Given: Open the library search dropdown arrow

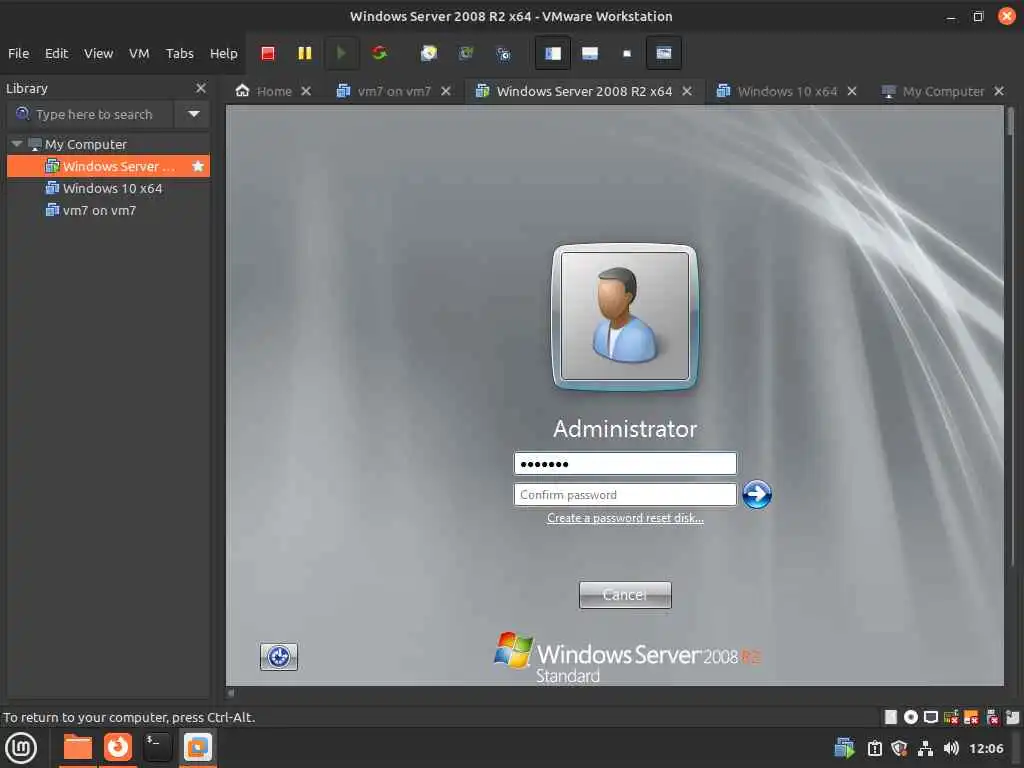Looking at the screenshot, I should click(193, 114).
